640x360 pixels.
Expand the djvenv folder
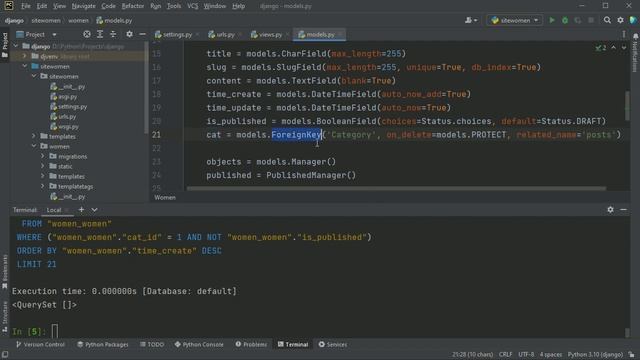click(x=24, y=56)
